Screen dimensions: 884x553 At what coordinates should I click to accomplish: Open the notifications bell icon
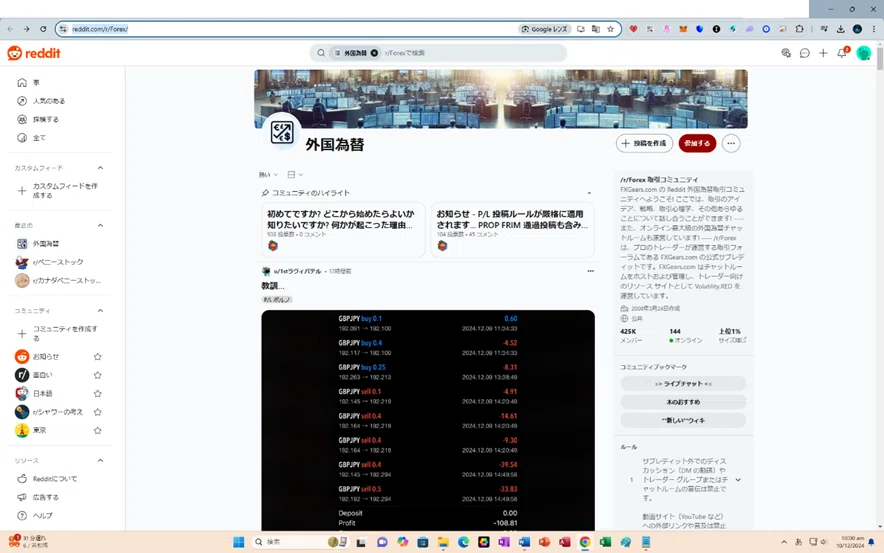click(x=842, y=53)
